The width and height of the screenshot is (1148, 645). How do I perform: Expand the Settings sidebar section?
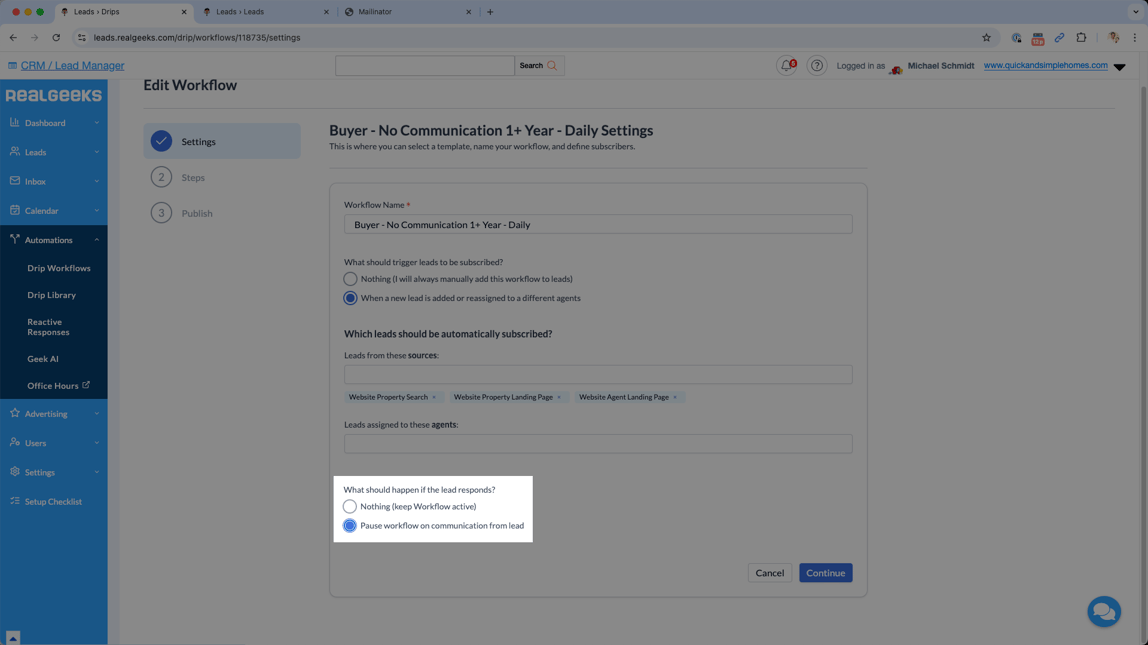96,472
